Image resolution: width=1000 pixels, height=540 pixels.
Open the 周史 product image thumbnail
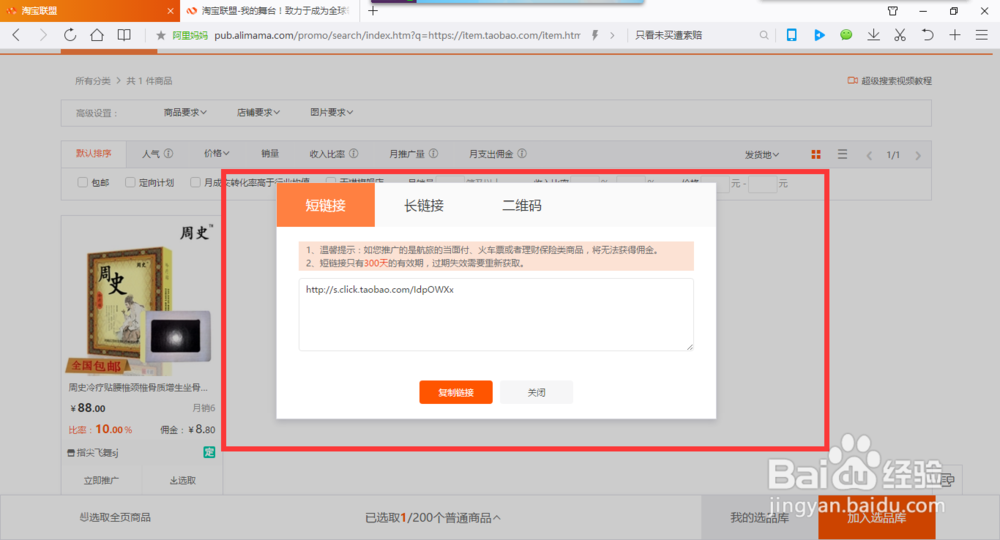(142, 298)
